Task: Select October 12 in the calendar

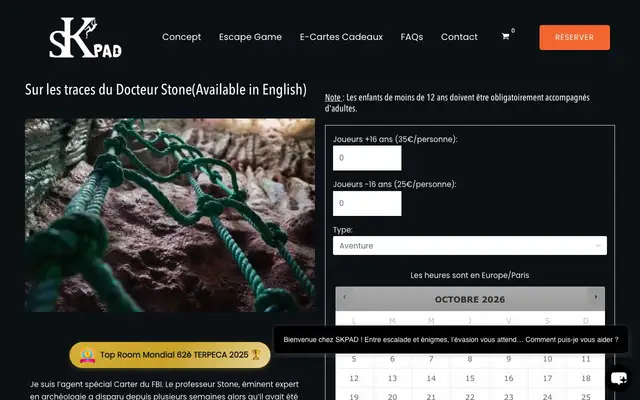Action: 354,378
